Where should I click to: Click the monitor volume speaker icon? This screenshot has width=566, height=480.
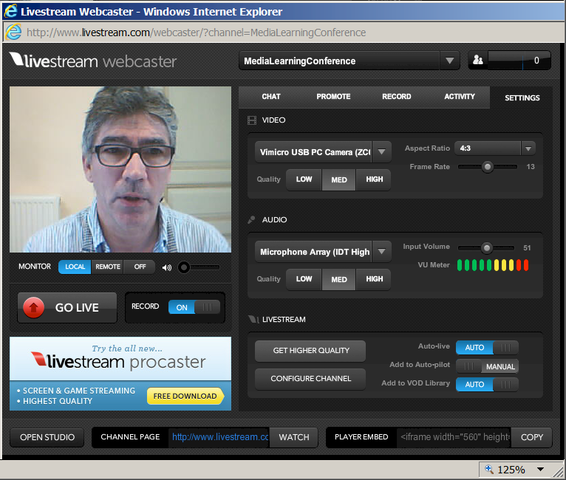167,267
